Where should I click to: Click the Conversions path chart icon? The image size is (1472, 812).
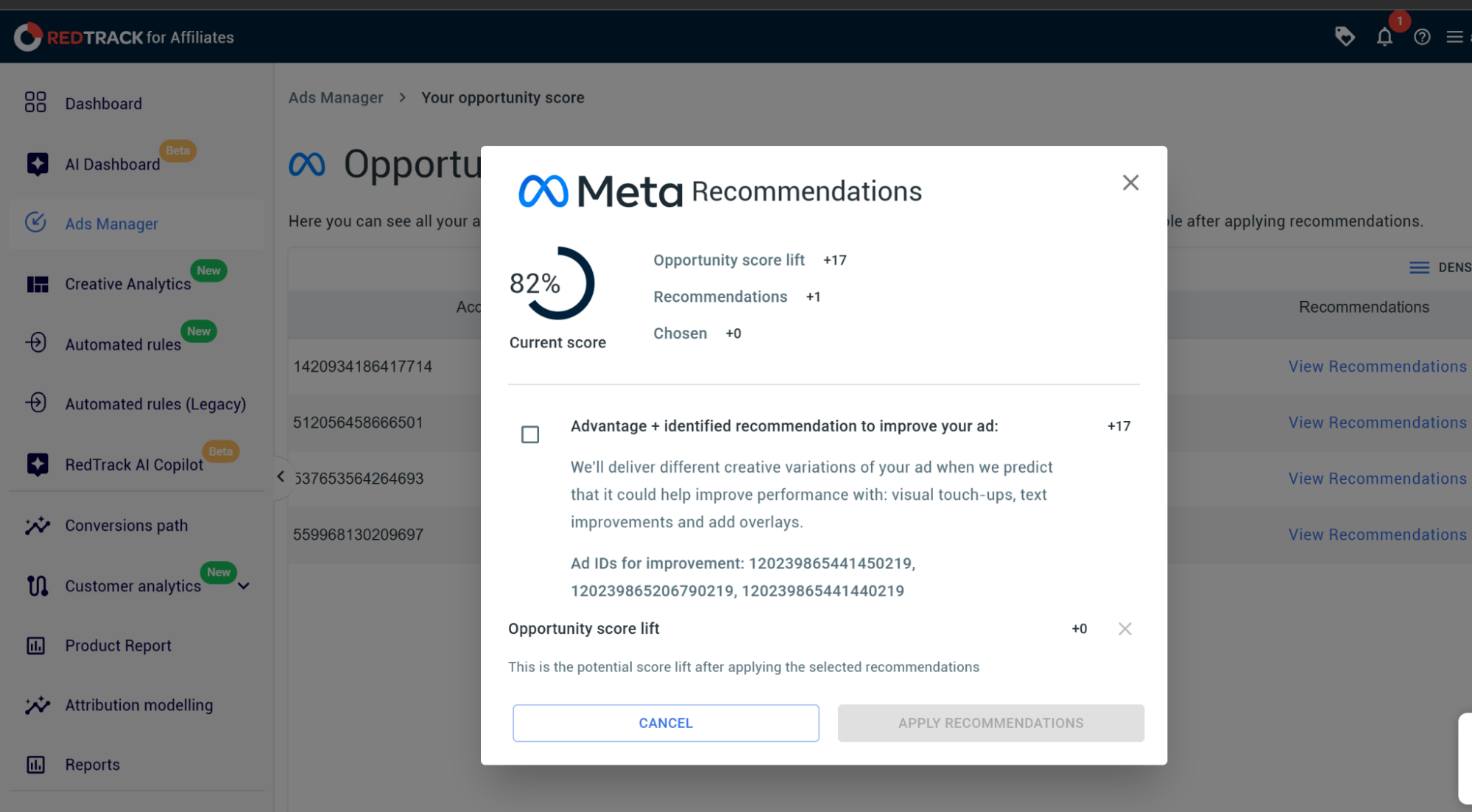click(x=37, y=525)
